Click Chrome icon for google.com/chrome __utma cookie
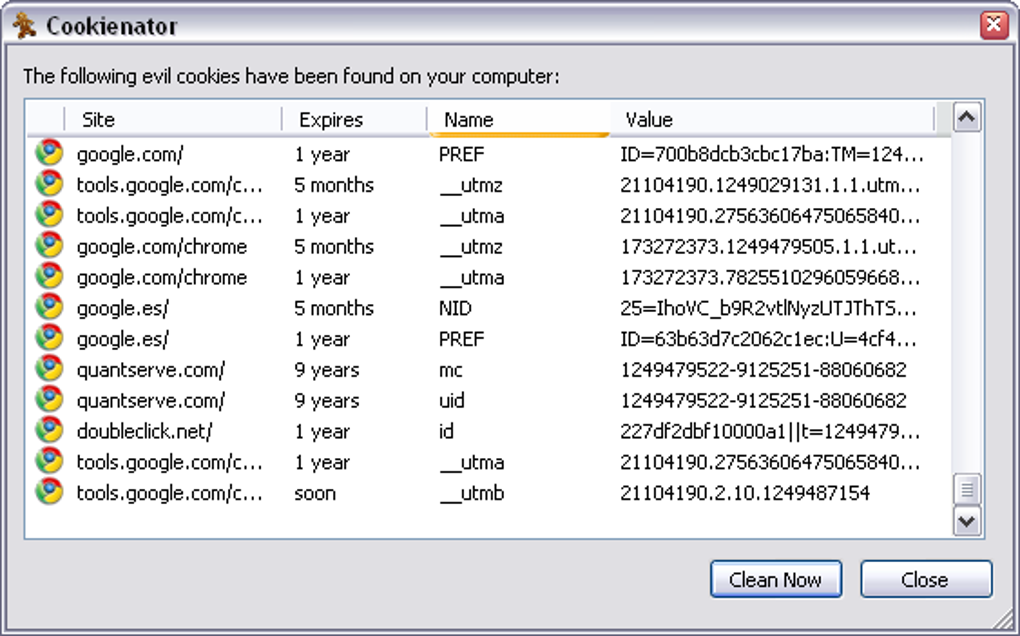Viewport: 1020px width, 636px height. click(49, 276)
